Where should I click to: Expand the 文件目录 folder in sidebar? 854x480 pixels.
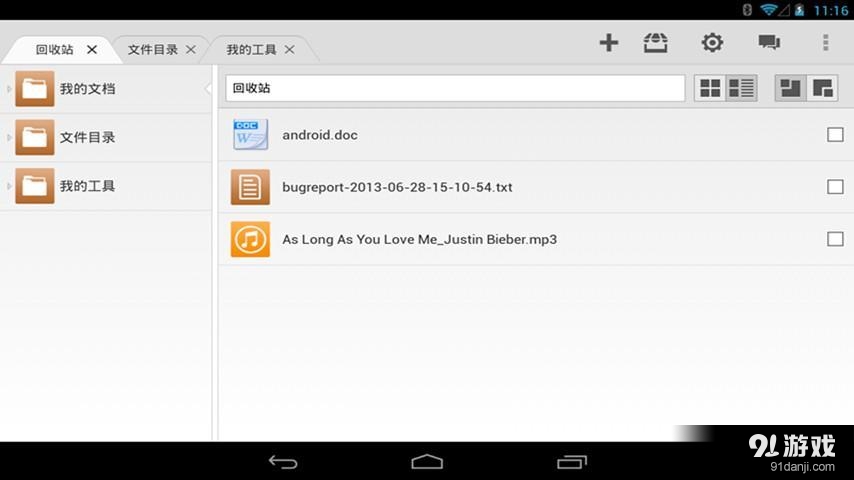[9, 137]
